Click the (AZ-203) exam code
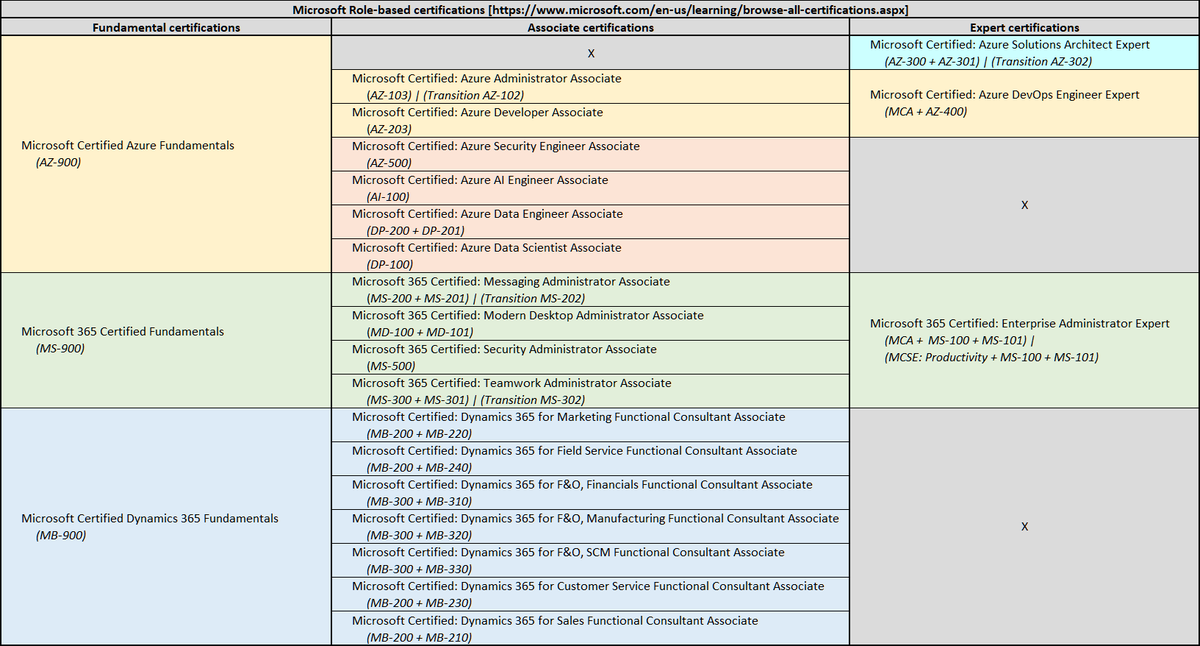1200x646 pixels. [389, 129]
